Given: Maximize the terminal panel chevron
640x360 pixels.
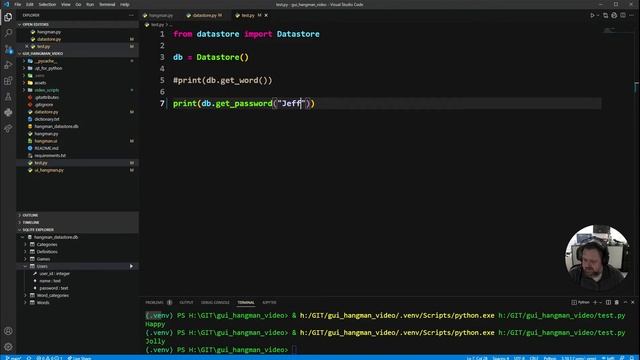Looking at the screenshot, I should tap(625, 302).
